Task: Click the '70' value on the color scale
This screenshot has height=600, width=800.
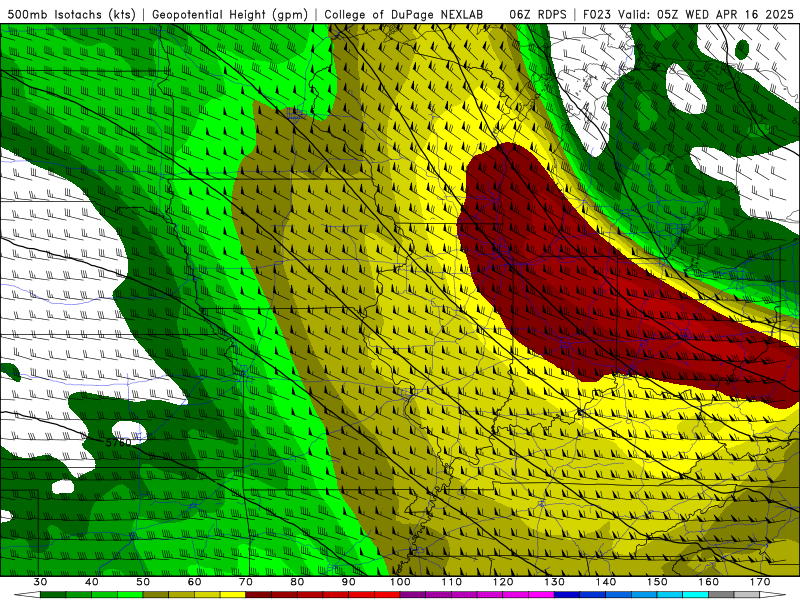Action: coord(246,582)
